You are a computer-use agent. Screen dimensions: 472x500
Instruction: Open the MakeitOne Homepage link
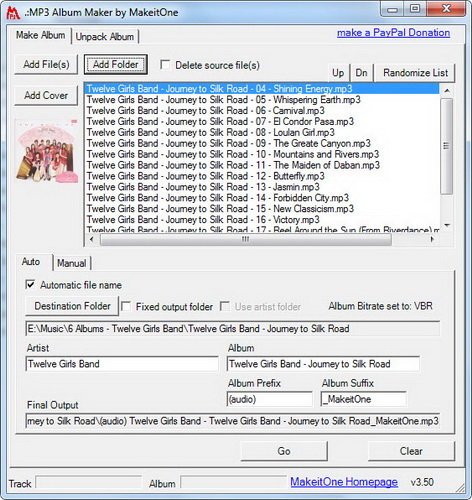click(x=344, y=482)
